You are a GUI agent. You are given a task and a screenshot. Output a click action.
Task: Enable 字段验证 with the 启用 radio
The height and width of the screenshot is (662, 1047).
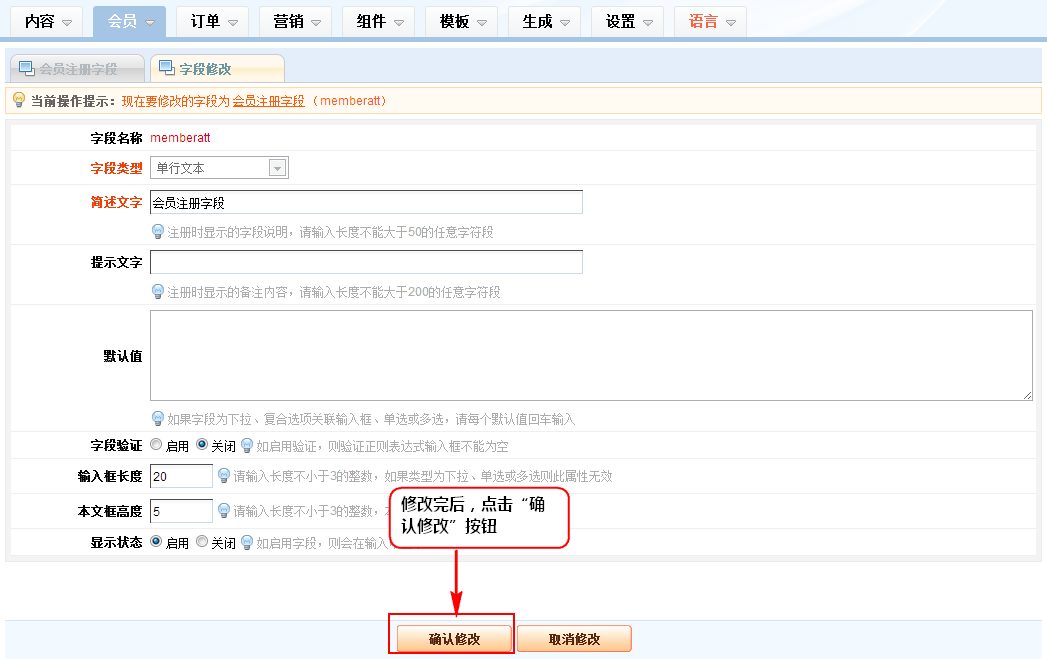156,445
